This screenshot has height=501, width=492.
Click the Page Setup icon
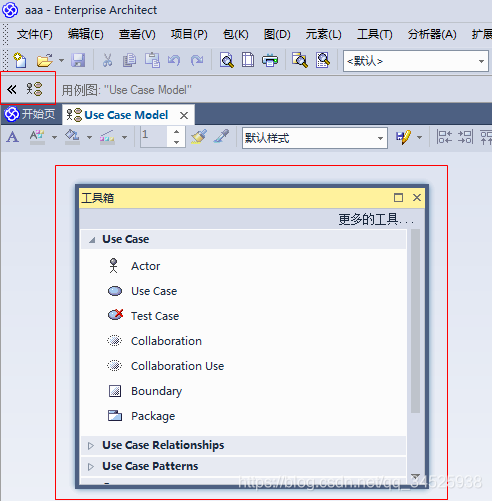coord(248,60)
